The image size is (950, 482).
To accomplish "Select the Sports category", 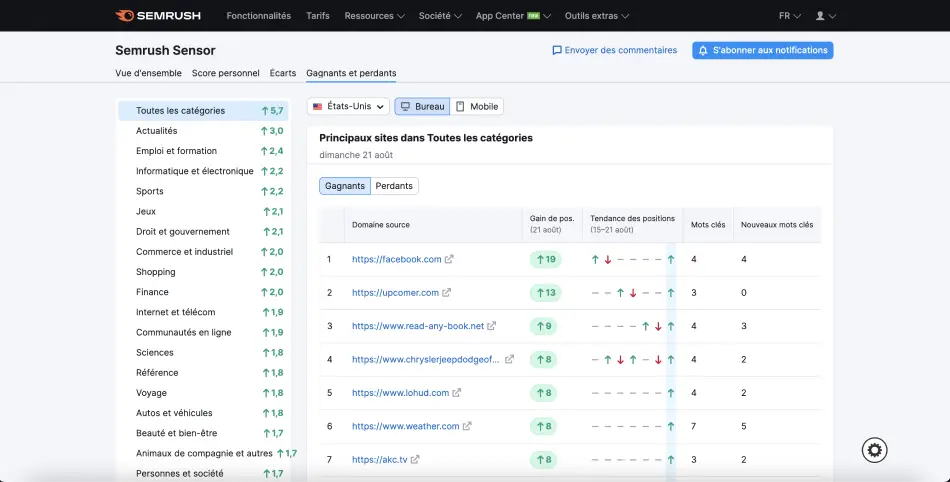I will 203,191.
